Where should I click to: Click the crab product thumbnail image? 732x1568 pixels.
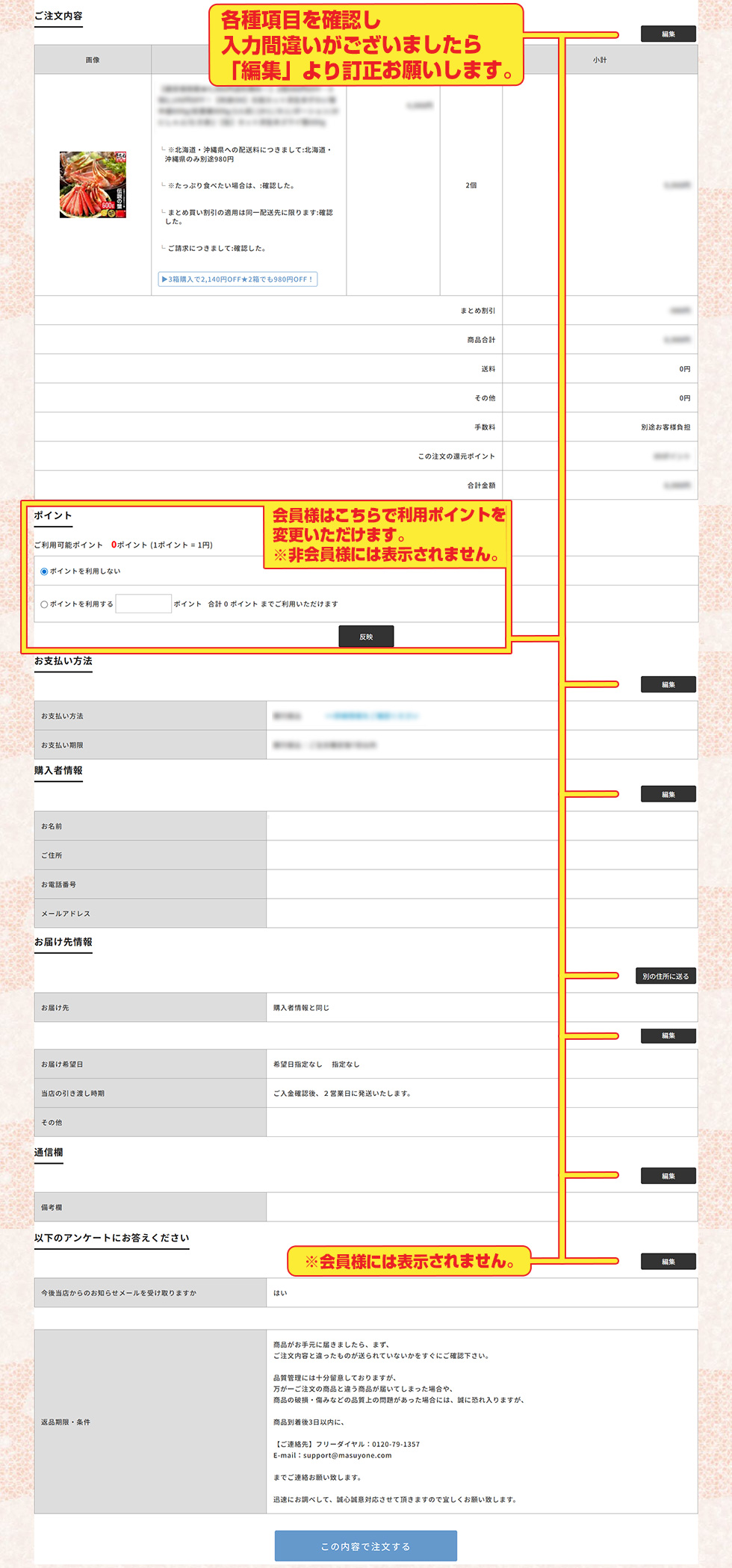pos(93,185)
